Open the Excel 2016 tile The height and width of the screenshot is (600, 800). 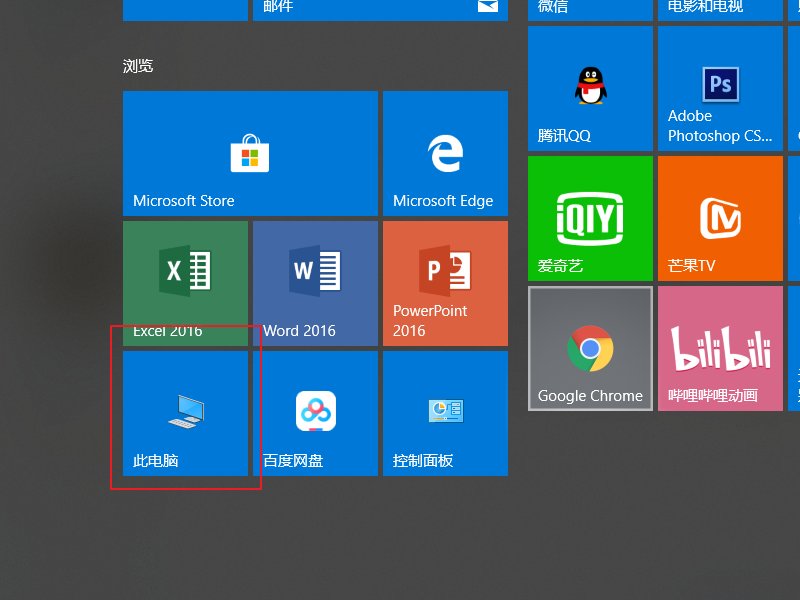pos(185,283)
